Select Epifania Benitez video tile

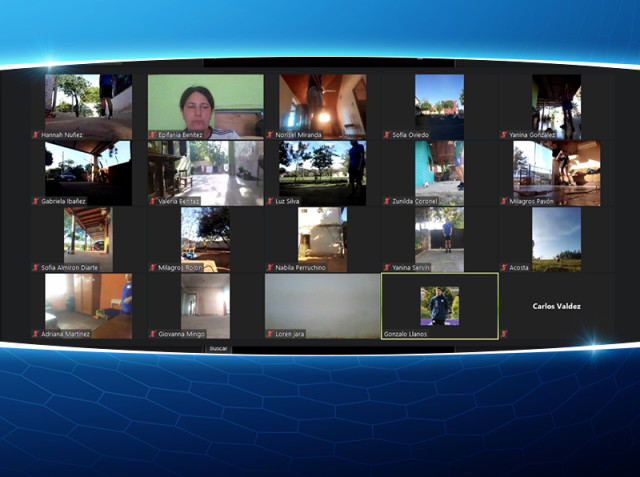[x=206, y=107]
